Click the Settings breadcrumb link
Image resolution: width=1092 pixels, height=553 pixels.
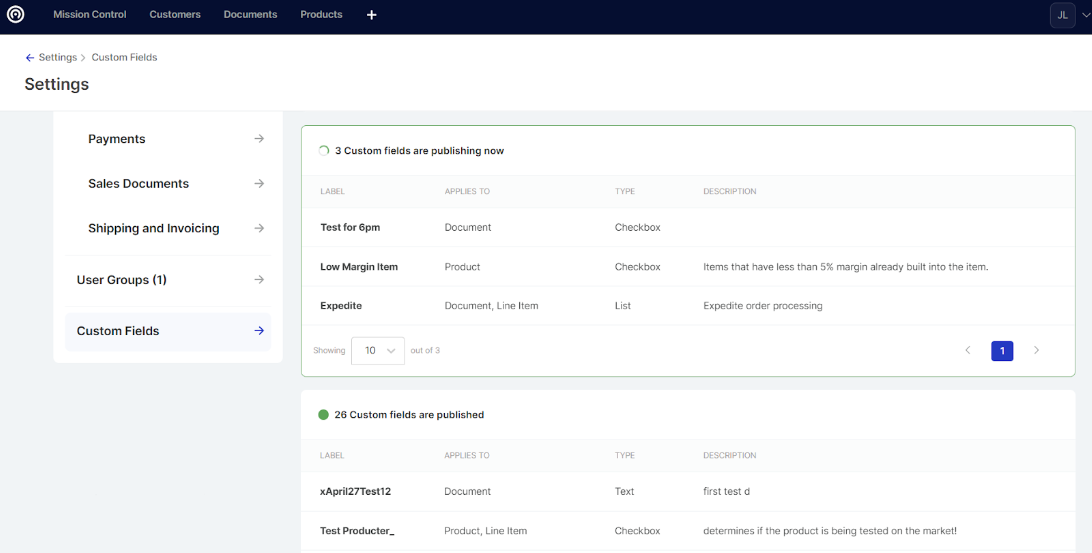(x=58, y=58)
